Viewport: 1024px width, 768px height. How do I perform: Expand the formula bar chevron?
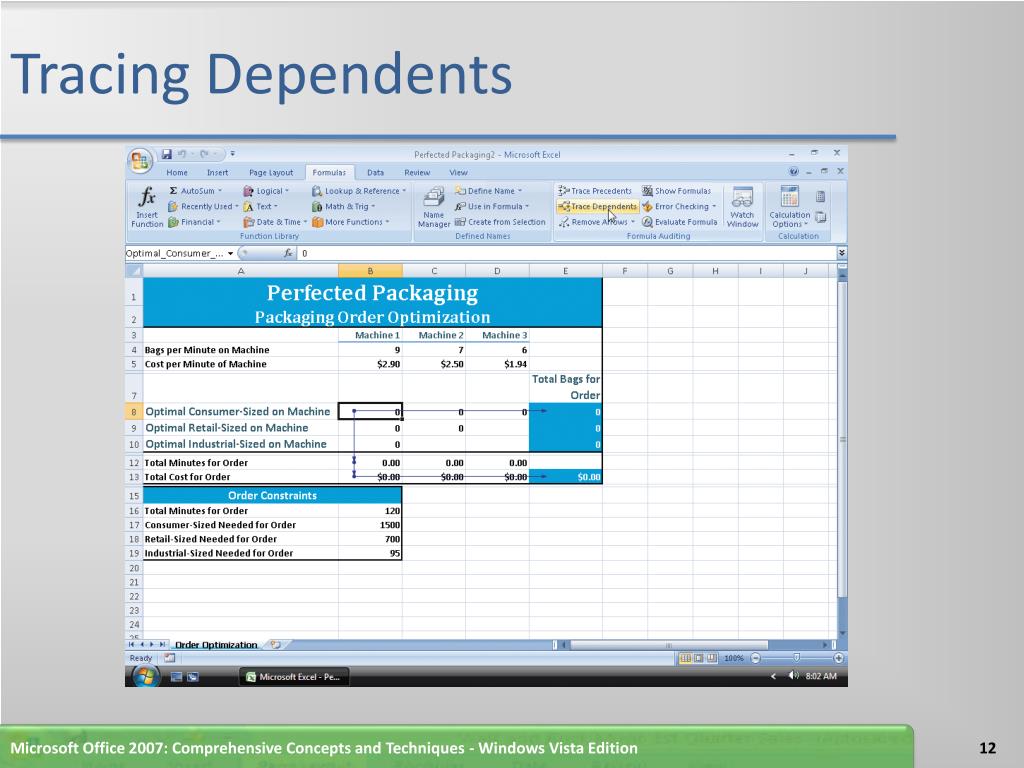click(x=842, y=253)
